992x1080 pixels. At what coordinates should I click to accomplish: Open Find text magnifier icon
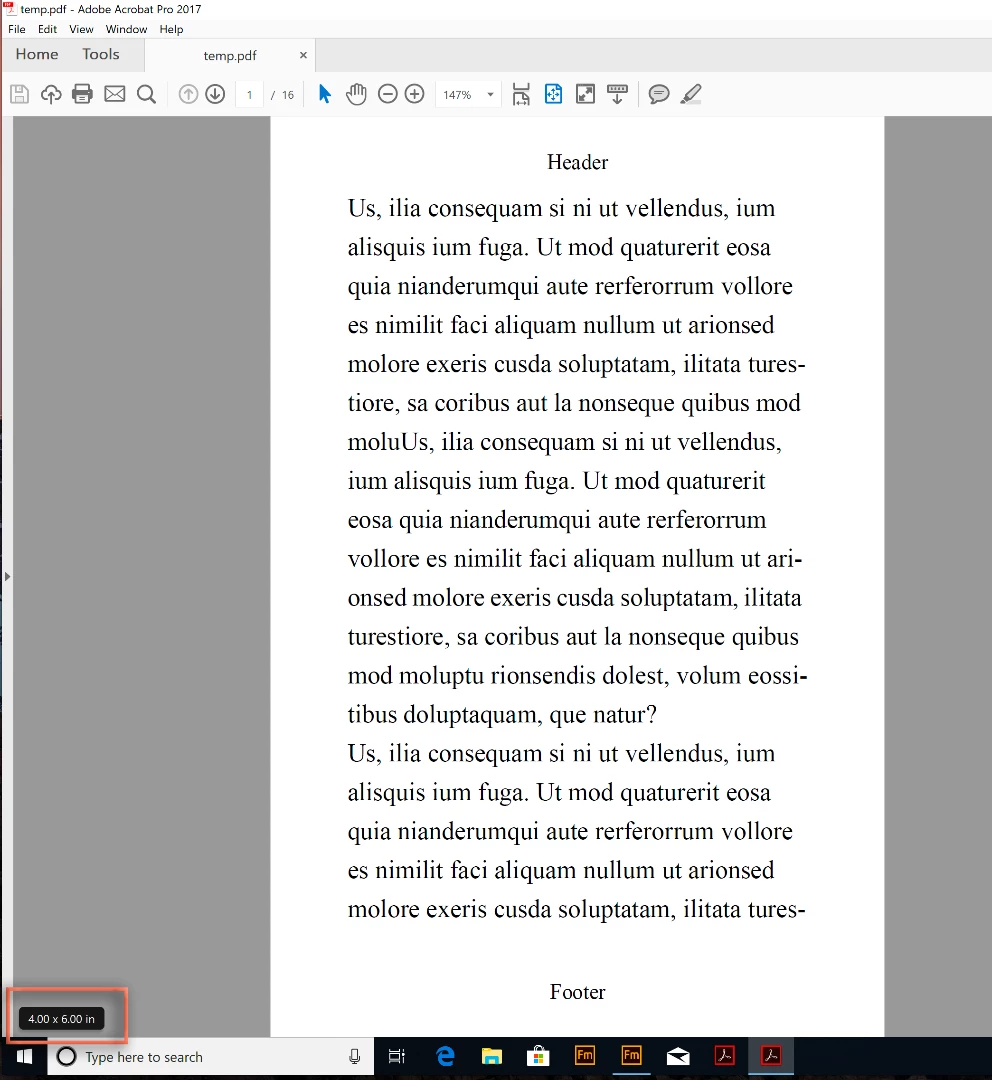pyautogui.click(x=146, y=94)
